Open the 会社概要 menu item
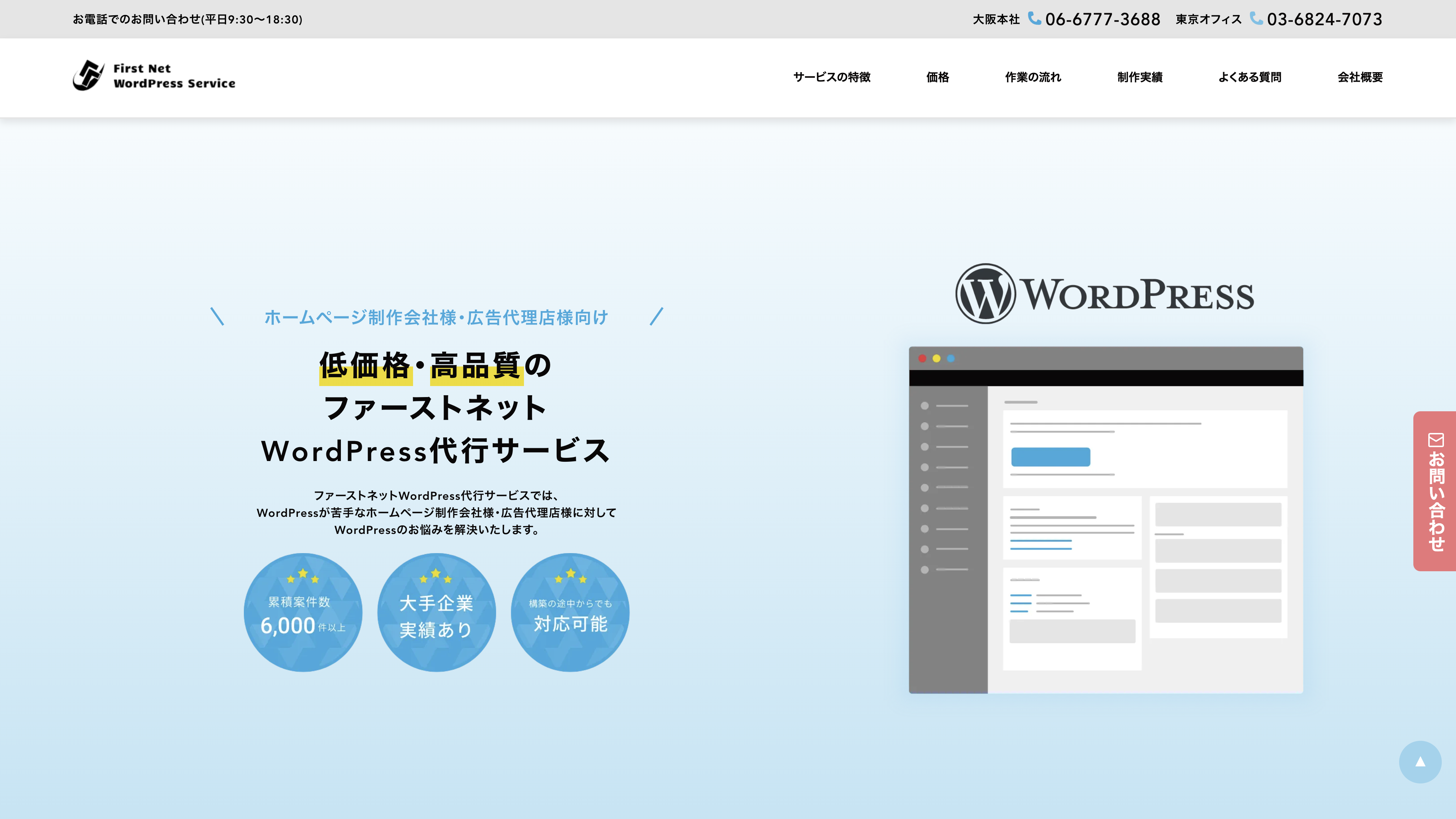This screenshot has height=819, width=1456. click(x=1360, y=77)
